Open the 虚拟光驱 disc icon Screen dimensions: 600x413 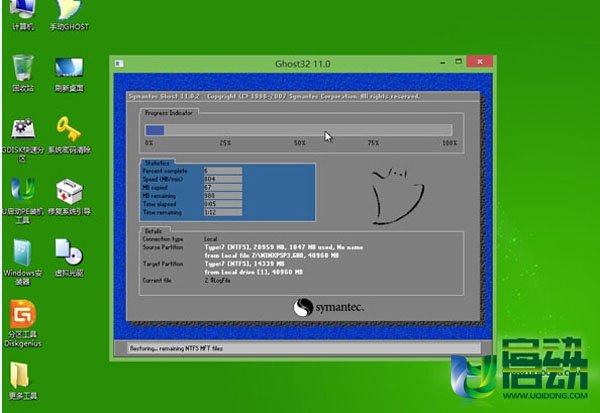(69, 258)
